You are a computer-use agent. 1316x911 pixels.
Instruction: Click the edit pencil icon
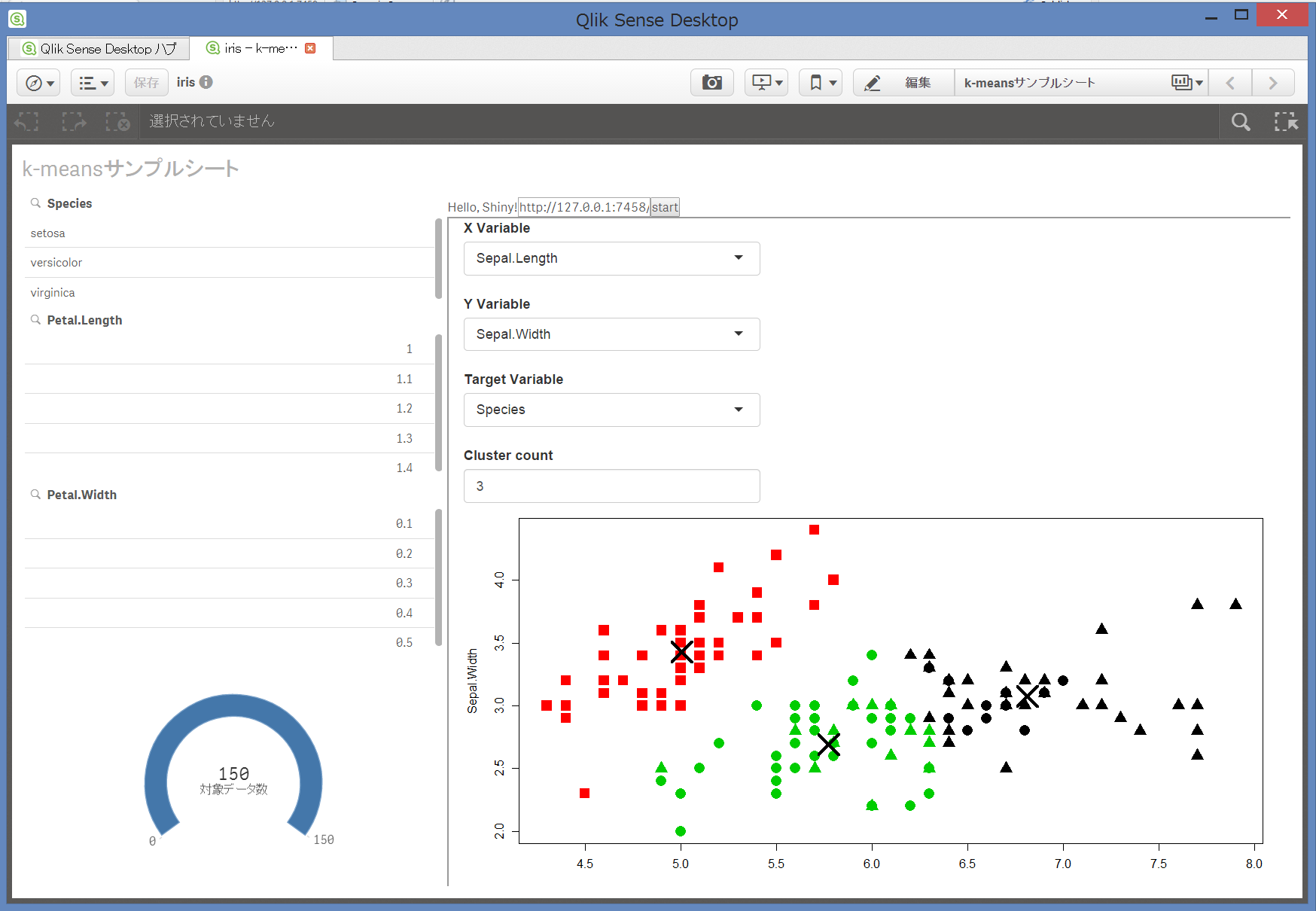872,82
